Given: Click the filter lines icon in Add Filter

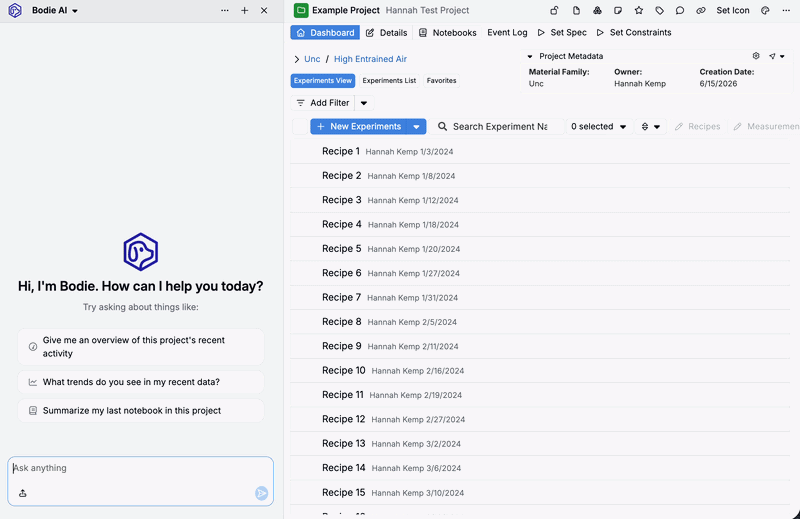Looking at the screenshot, I should point(301,103).
